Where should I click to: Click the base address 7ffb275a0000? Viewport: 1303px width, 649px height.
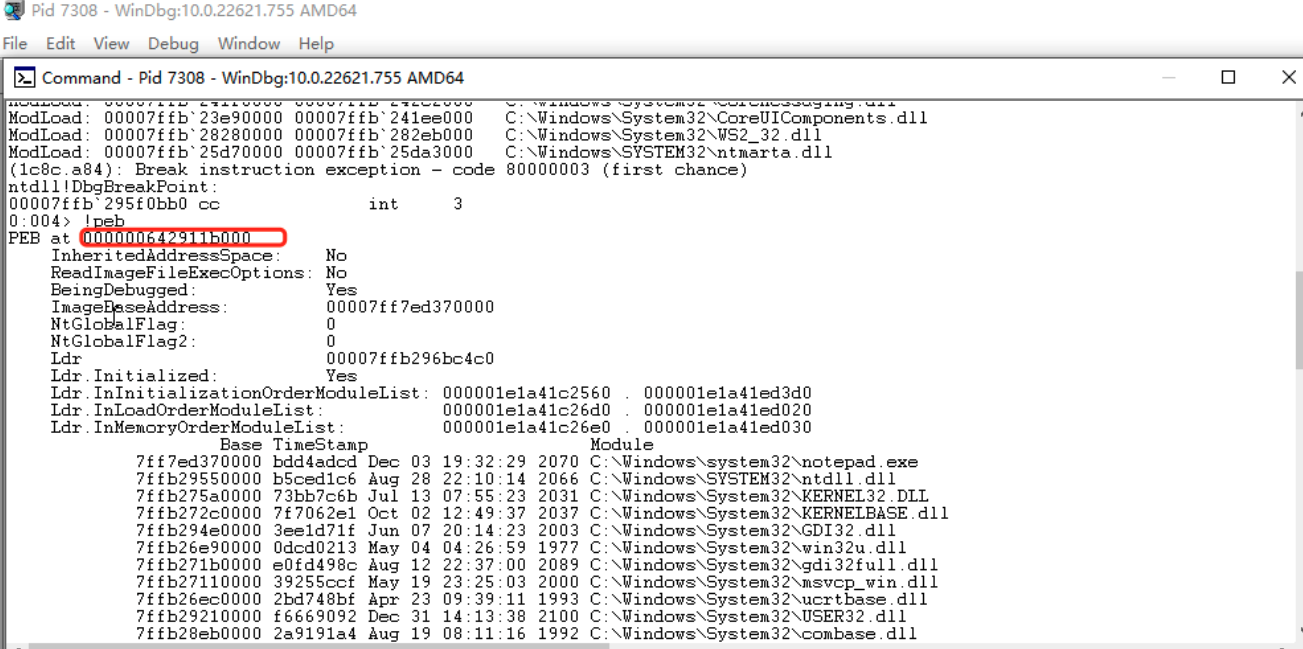click(199, 496)
